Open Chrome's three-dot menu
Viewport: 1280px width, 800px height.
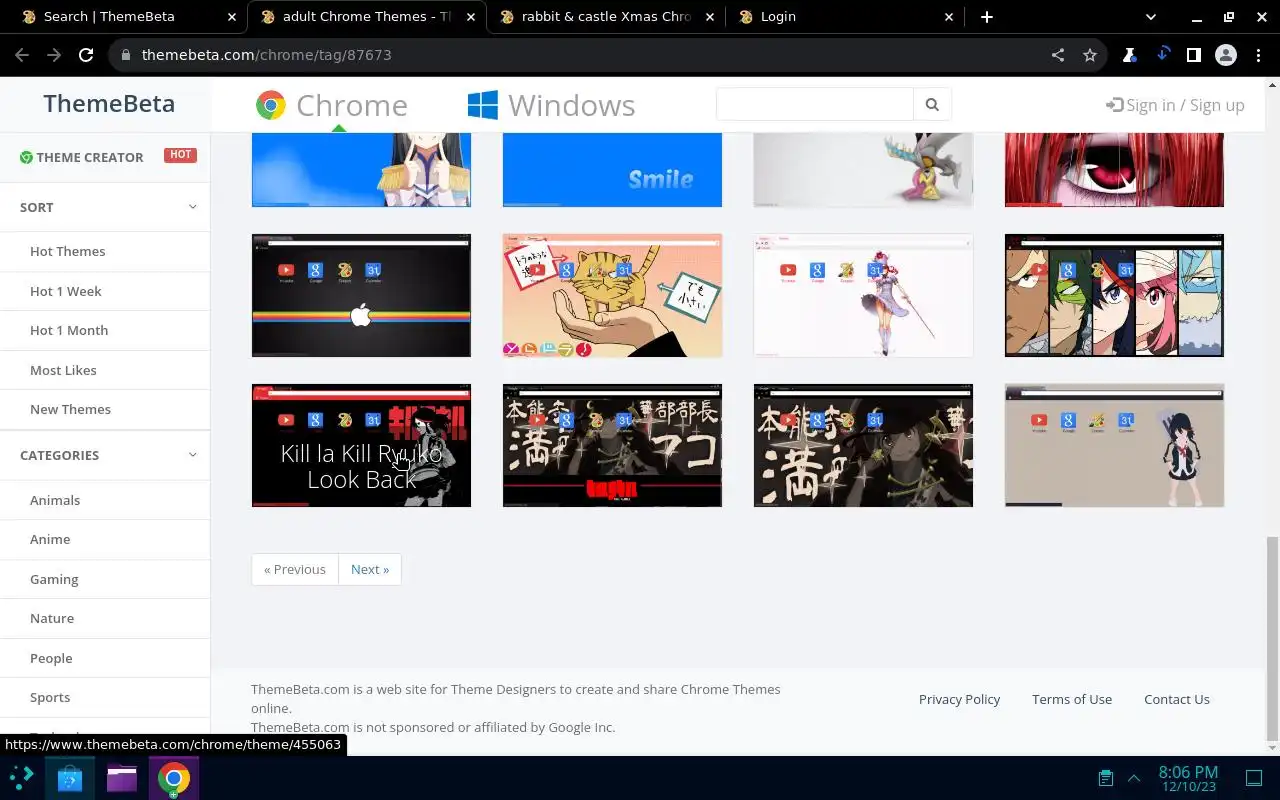coord(1258,55)
